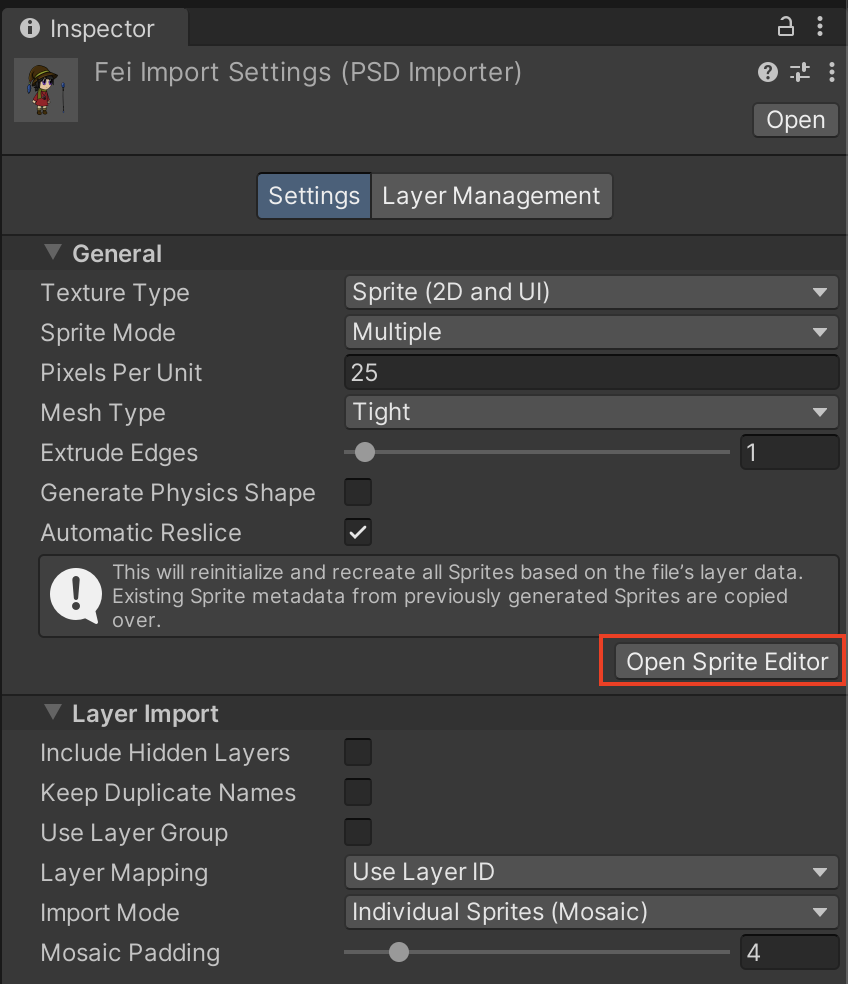Select the Settings tab
The height and width of the screenshot is (984, 848).
313,196
